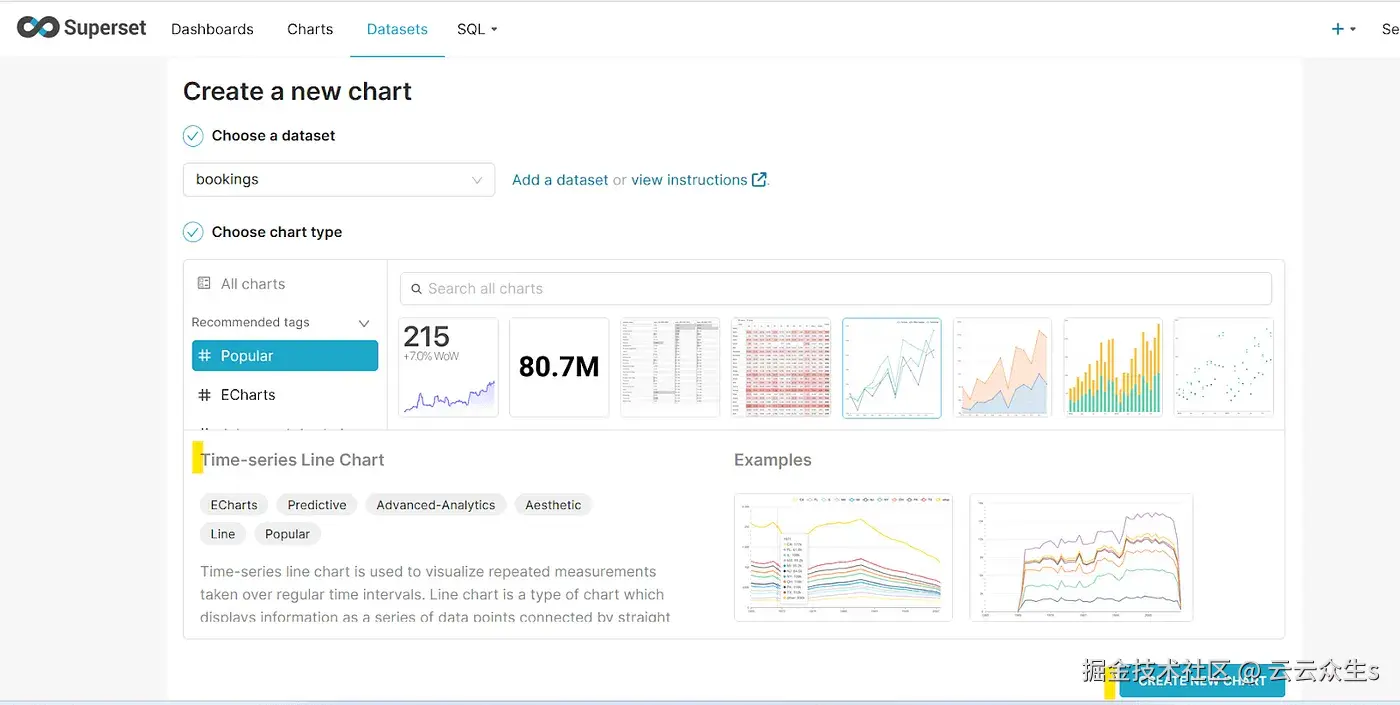The image size is (1400, 705).
Task: Click the search magnifier icon
Action: point(416,289)
